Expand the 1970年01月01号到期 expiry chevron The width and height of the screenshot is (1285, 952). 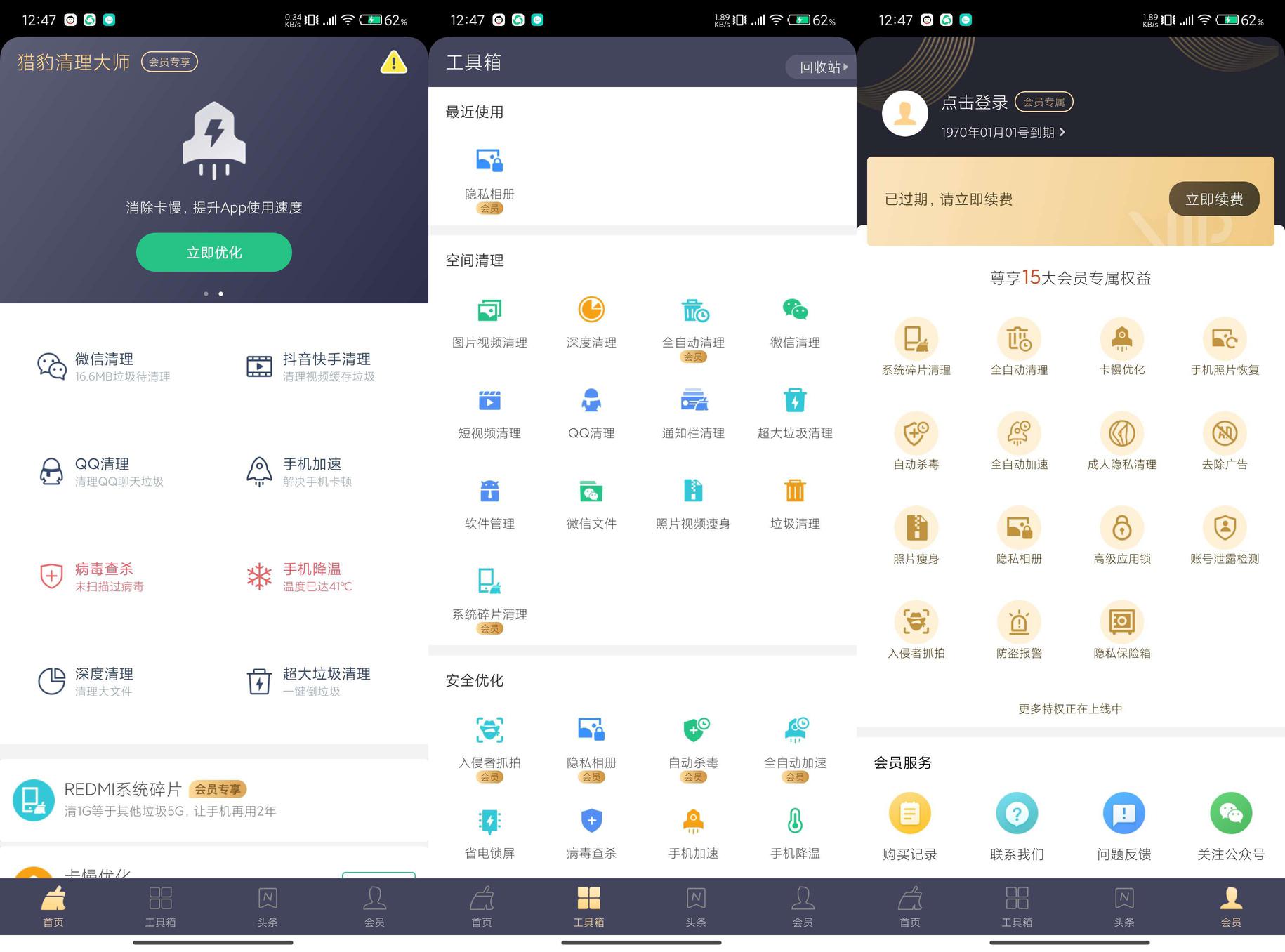click(1062, 132)
